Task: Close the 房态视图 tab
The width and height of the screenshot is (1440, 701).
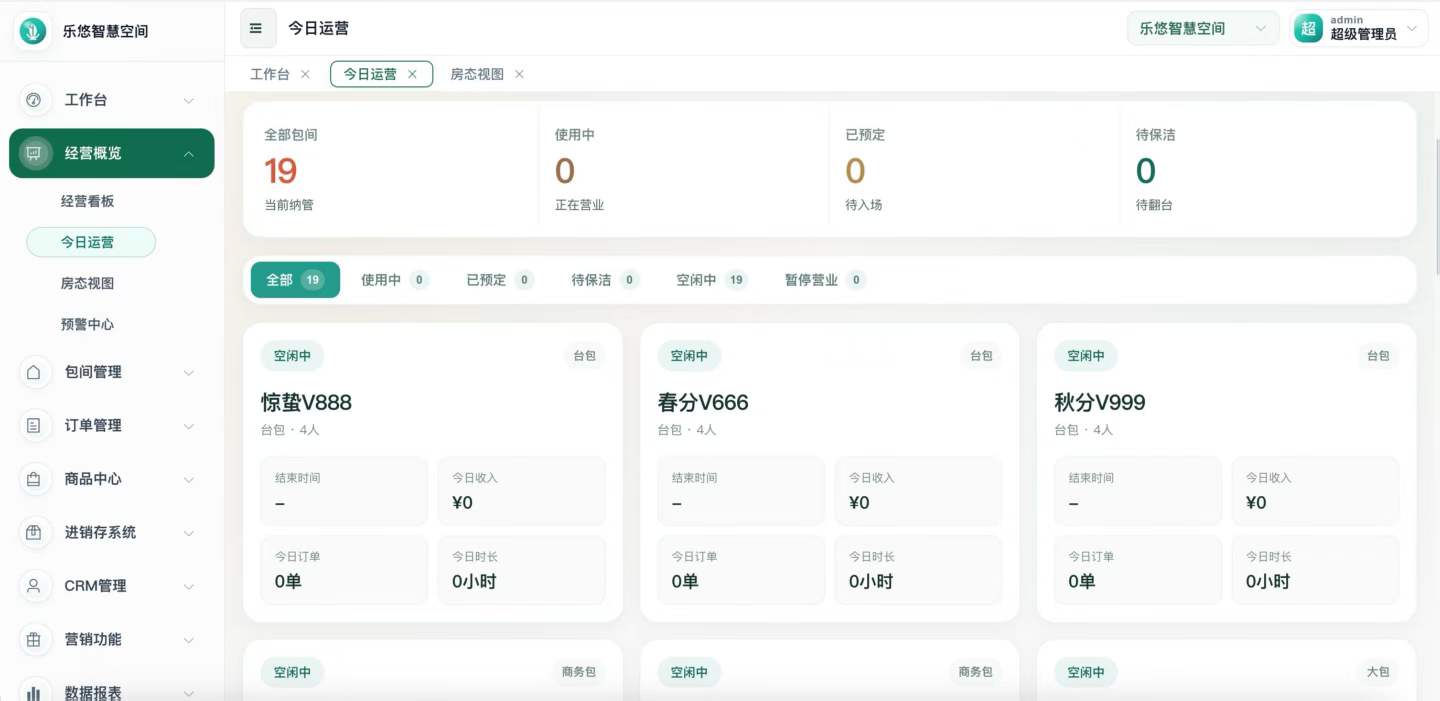Action: pyautogui.click(x=519, y=75)
